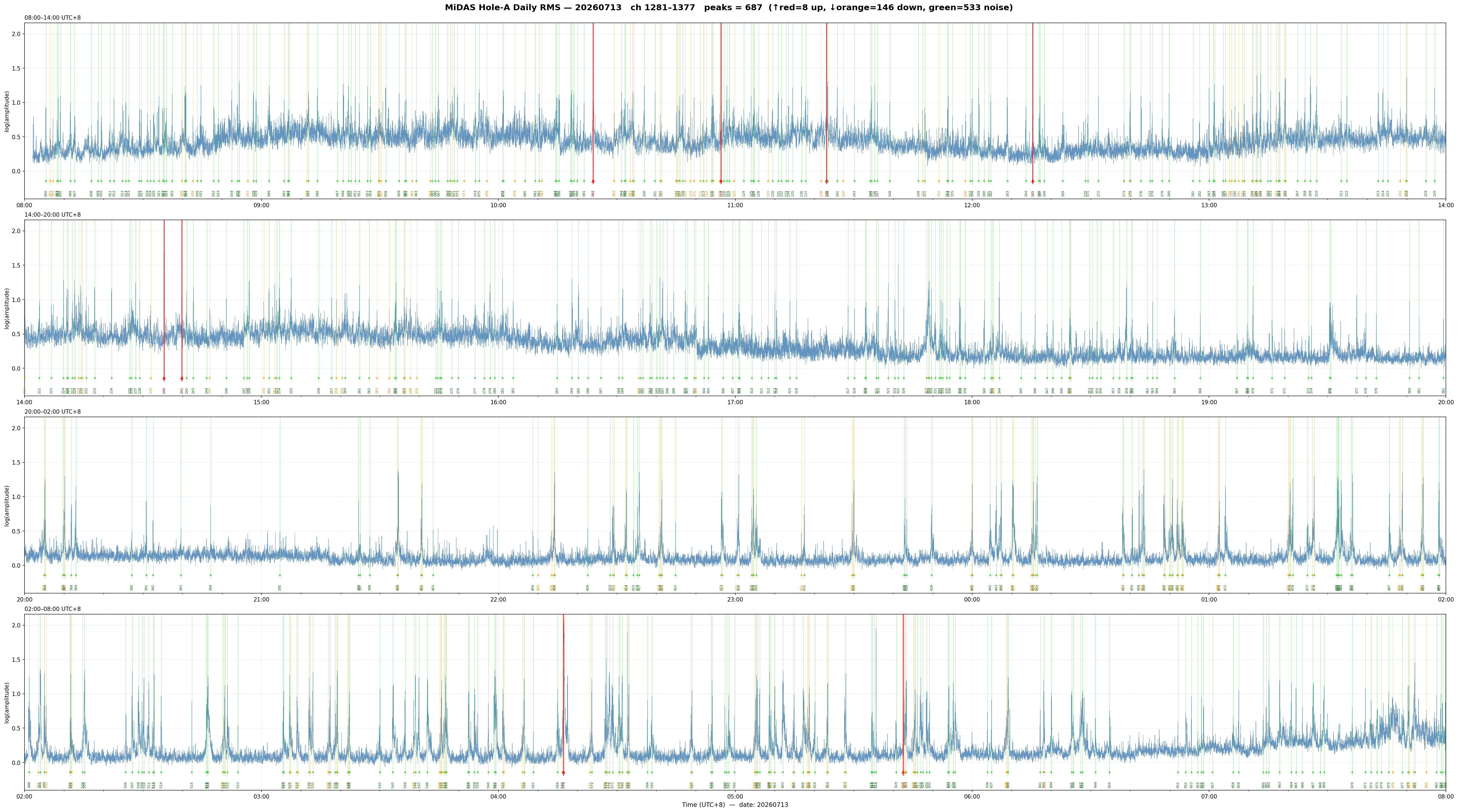Click the 2.0 y-axis tick of the 08:00–14:00 panel
Image resolution: width=1458 pixels, height=812 pixels.
[16, 34]
